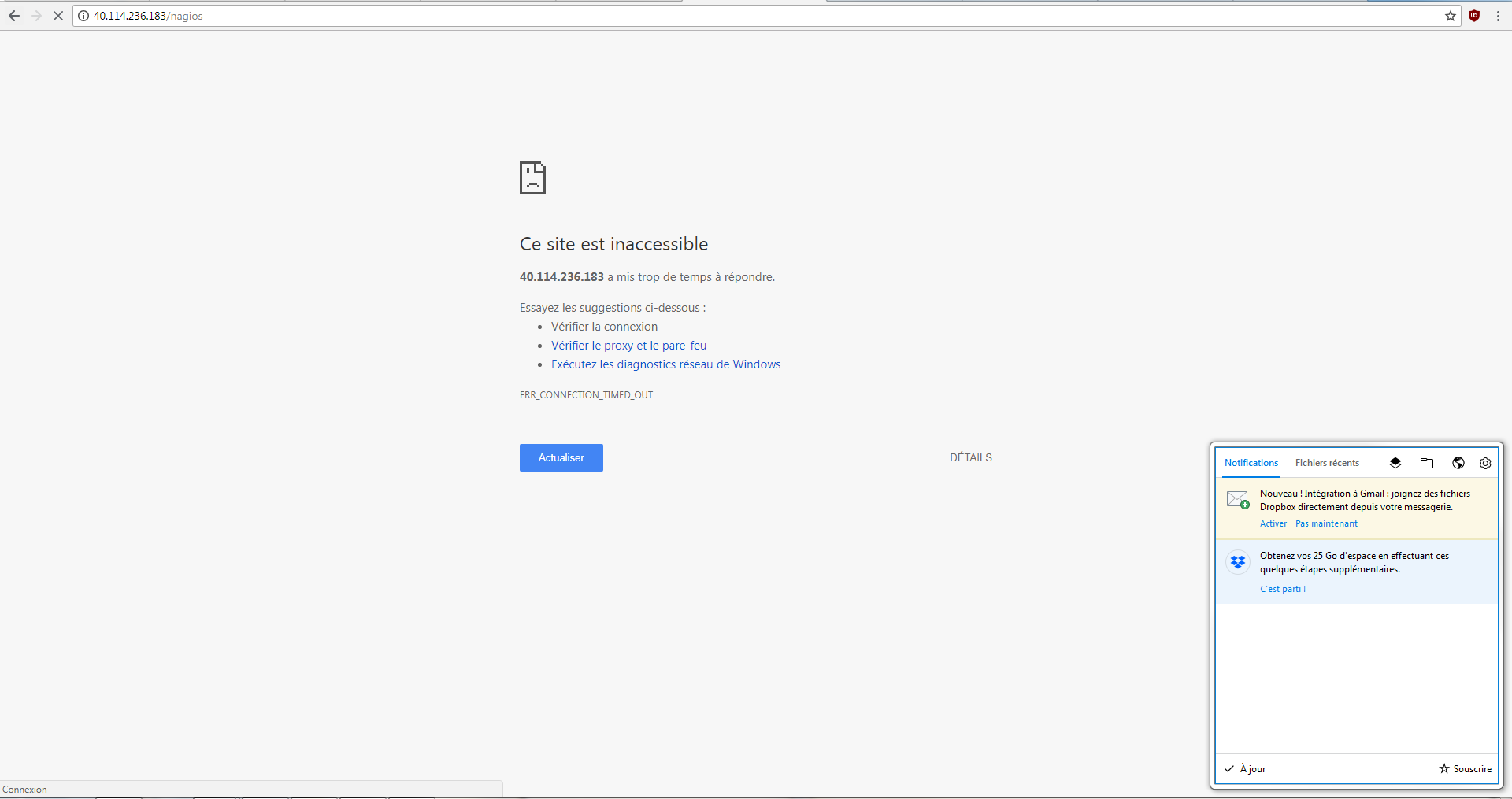1512x799 pixels.
Task: Bookmark this page with the star icon
Action: pyautogui.click(x=1450, y=16)
